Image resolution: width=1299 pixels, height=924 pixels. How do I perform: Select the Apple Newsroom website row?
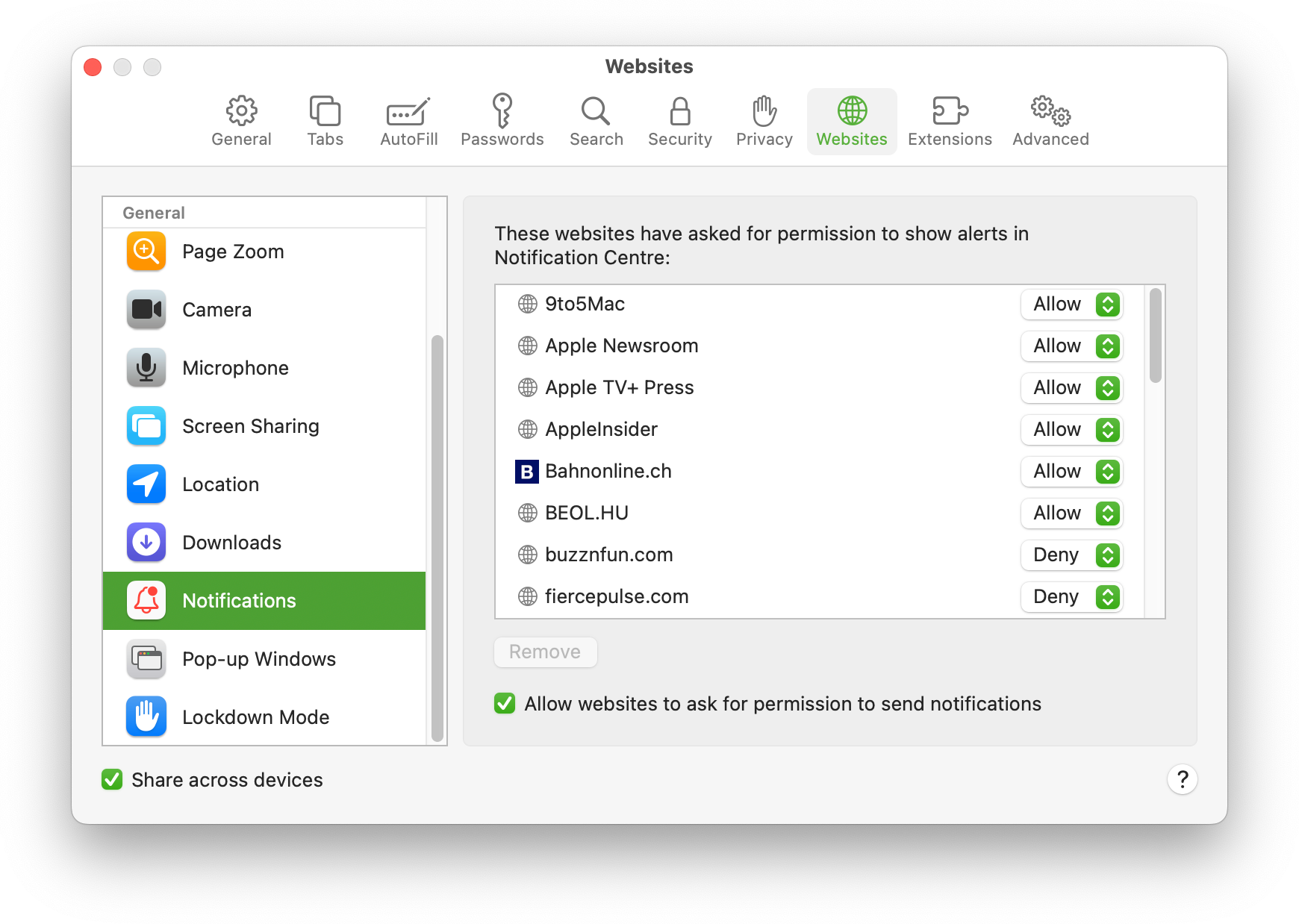click(x=819, y=346)
